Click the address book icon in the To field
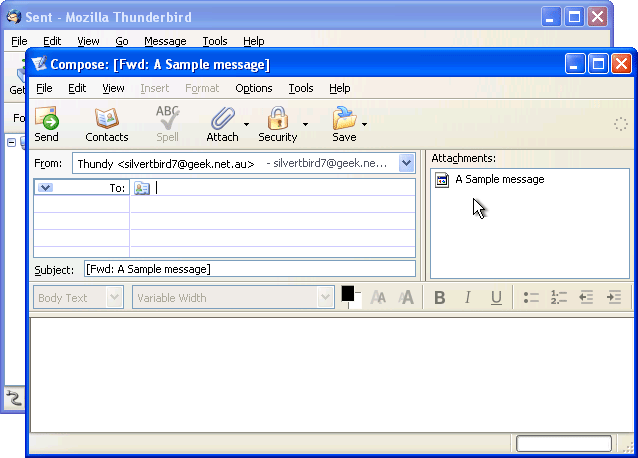This screenshot has height=458, width=638. 142,188
